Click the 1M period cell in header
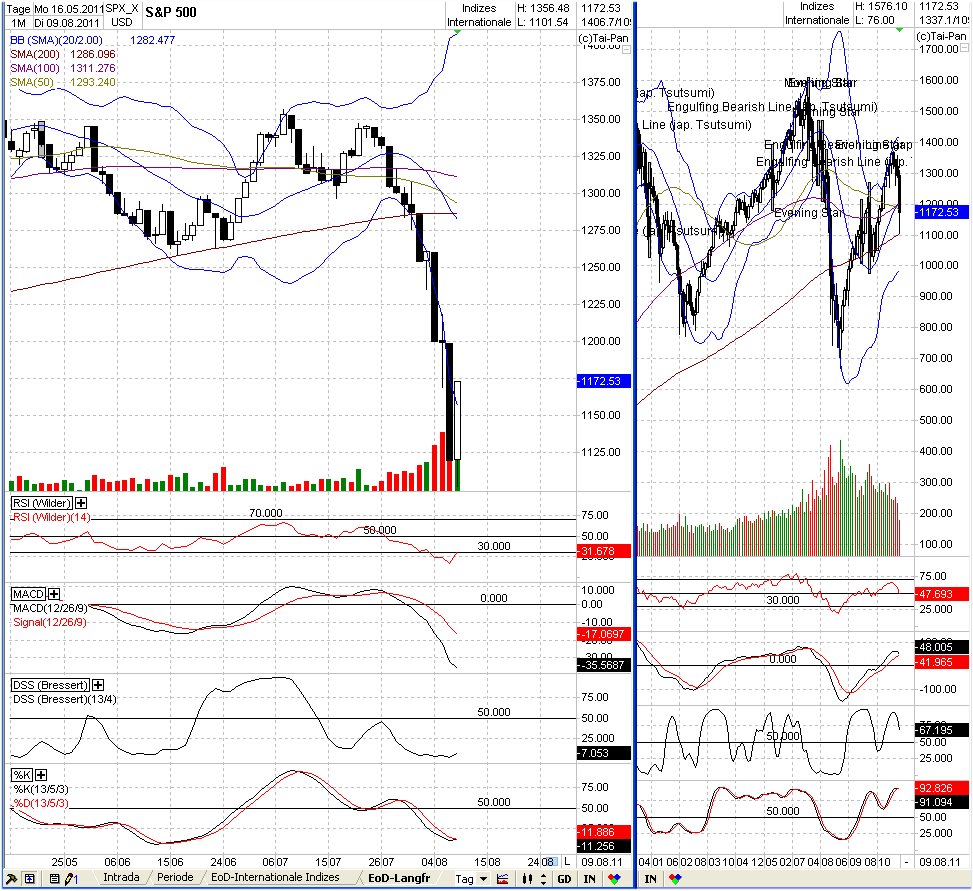The width and height of the screenshot is (973, 891). (18, 22)
